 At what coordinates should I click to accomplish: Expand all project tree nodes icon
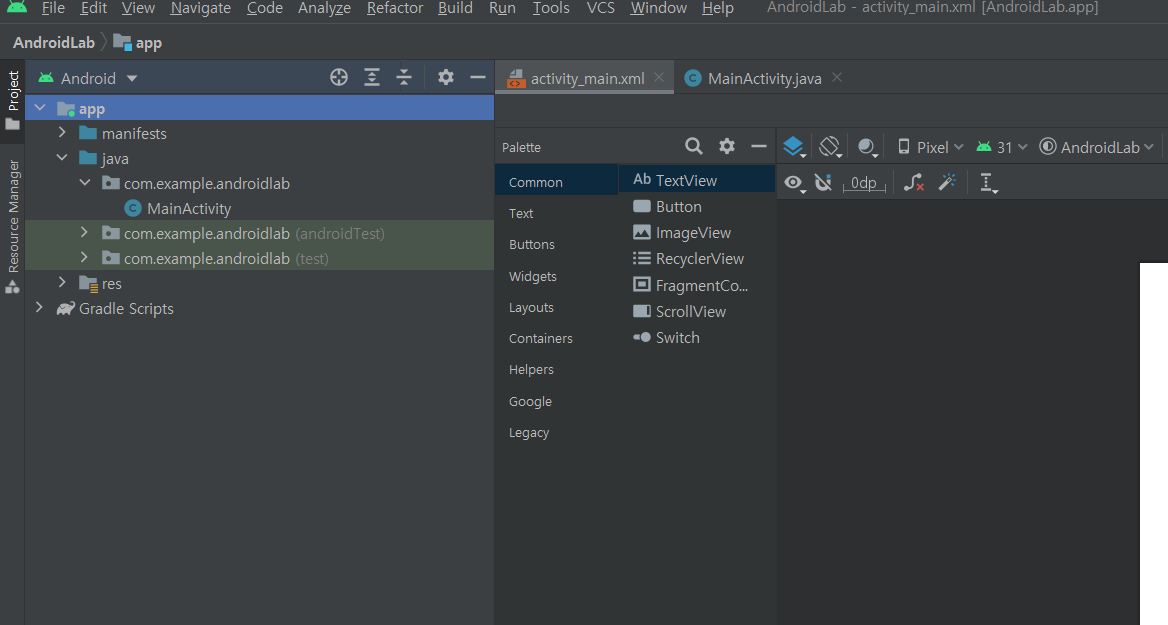(x=372, y=77)
